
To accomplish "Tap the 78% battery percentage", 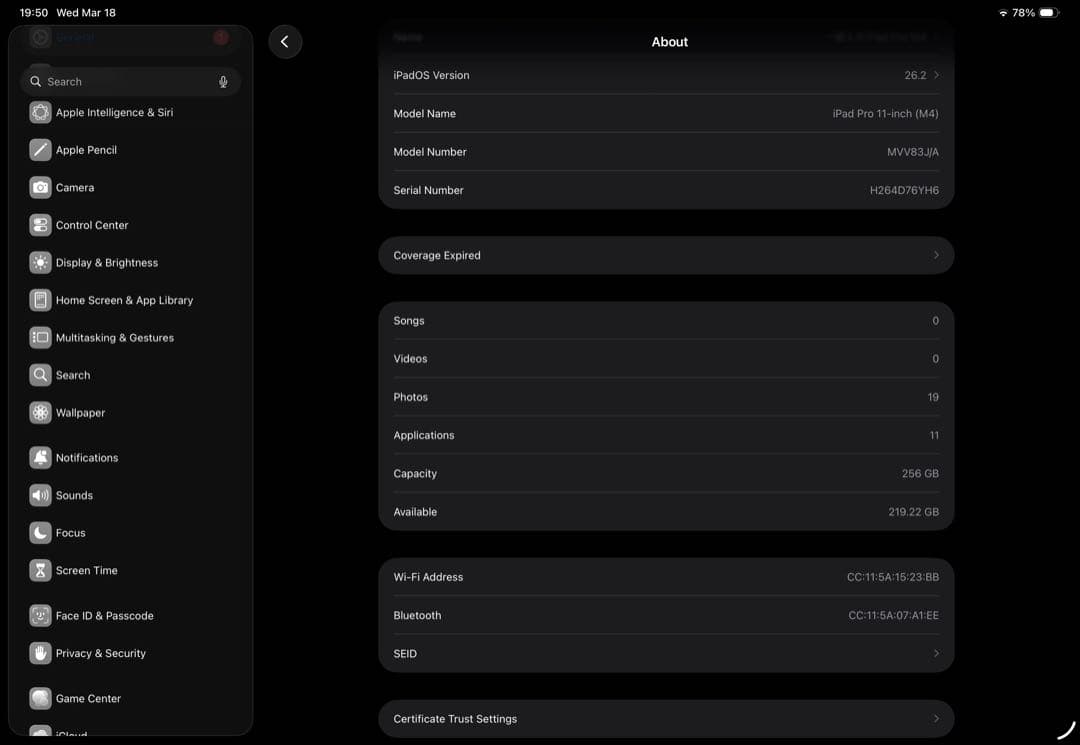I will tap(1023, 12).
